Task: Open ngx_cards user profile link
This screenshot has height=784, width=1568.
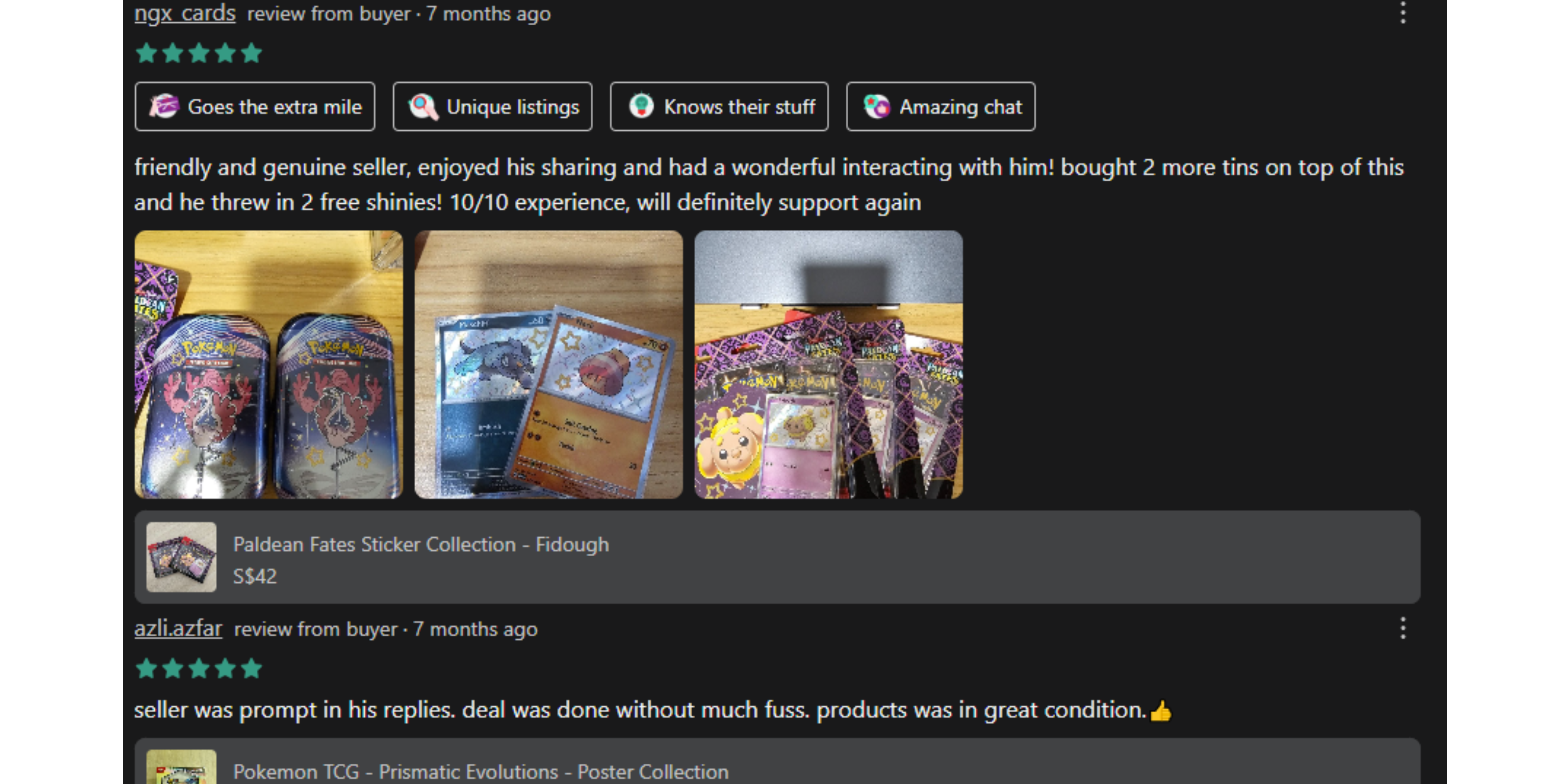Action: click(185, 13)
